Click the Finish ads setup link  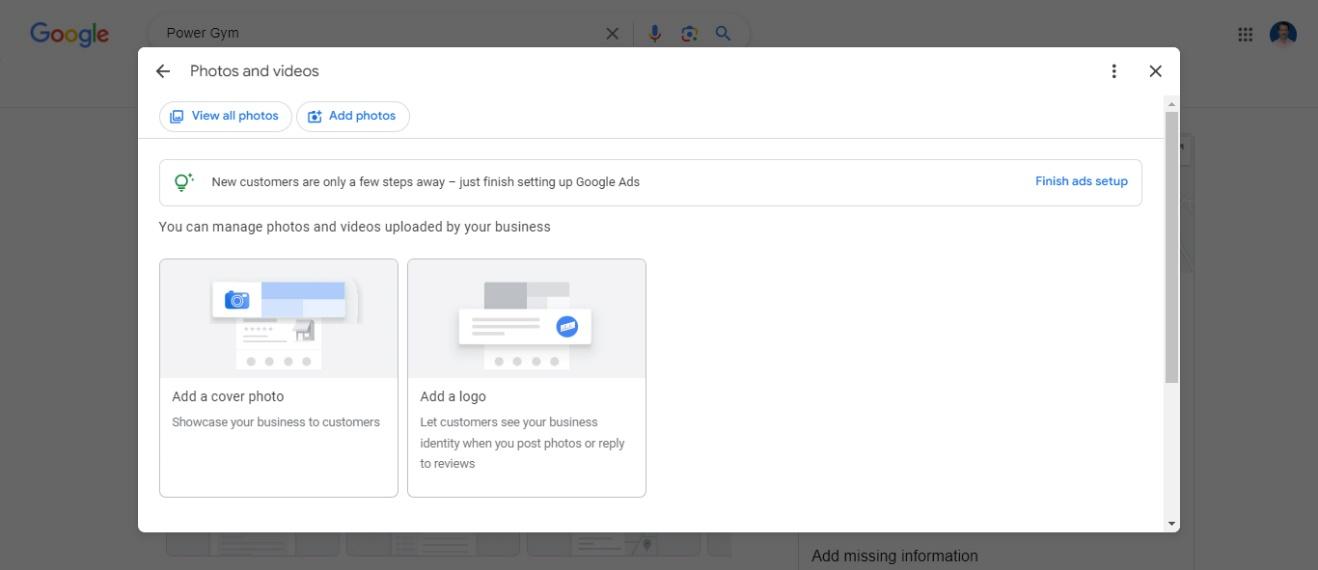point(1081,181)
